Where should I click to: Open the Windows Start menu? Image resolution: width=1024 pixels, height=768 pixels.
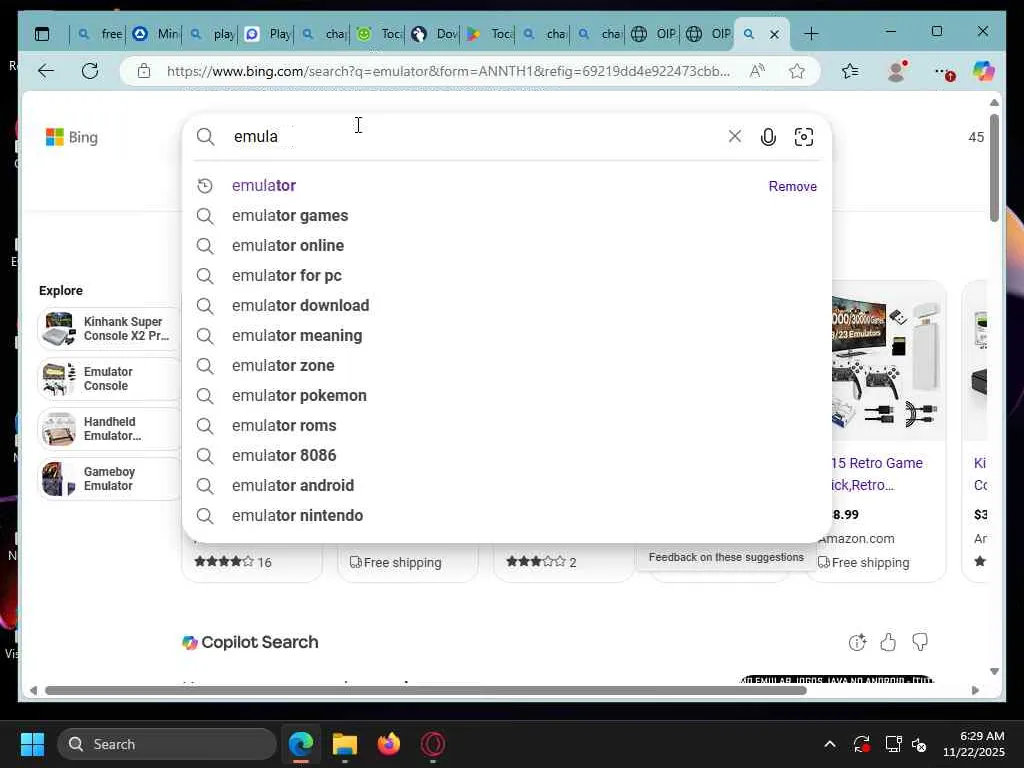tap(33, 744)
